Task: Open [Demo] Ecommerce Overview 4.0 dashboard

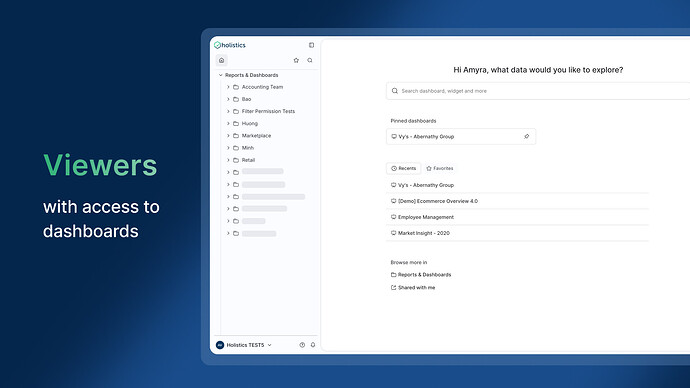Action: pos(517,201)
